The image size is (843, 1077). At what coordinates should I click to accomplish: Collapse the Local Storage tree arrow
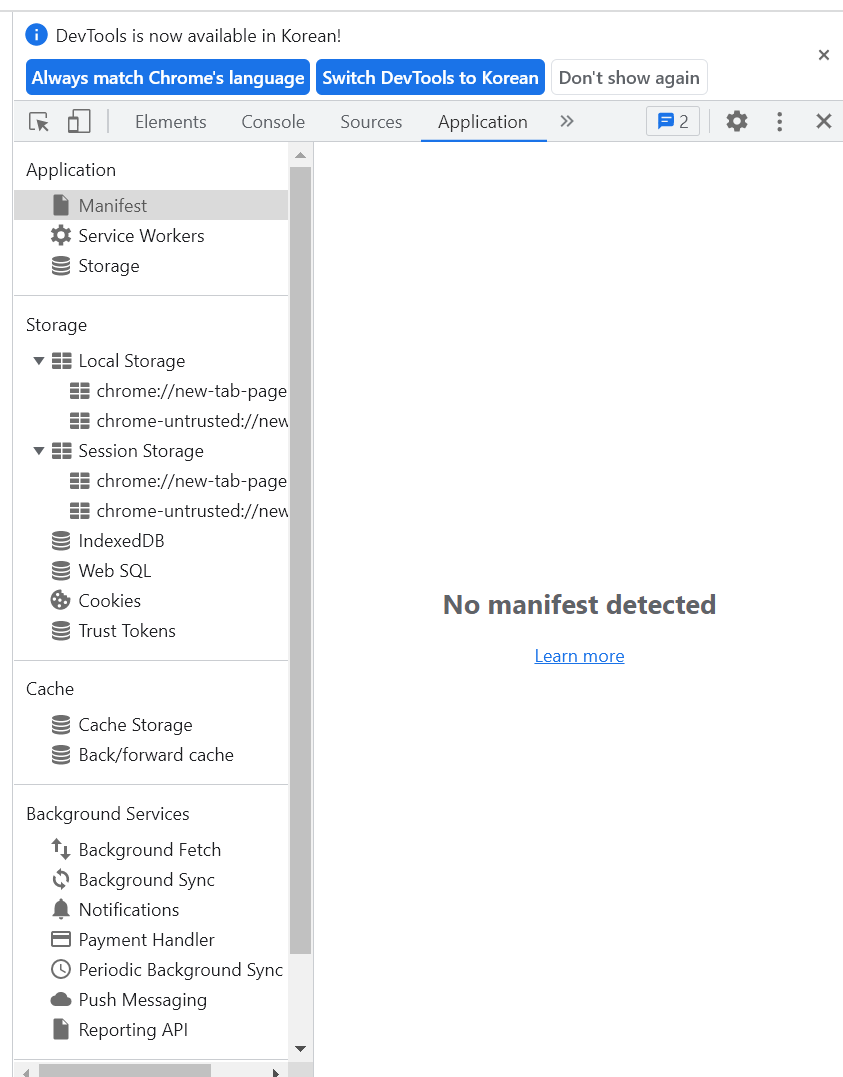click(39, 361)
